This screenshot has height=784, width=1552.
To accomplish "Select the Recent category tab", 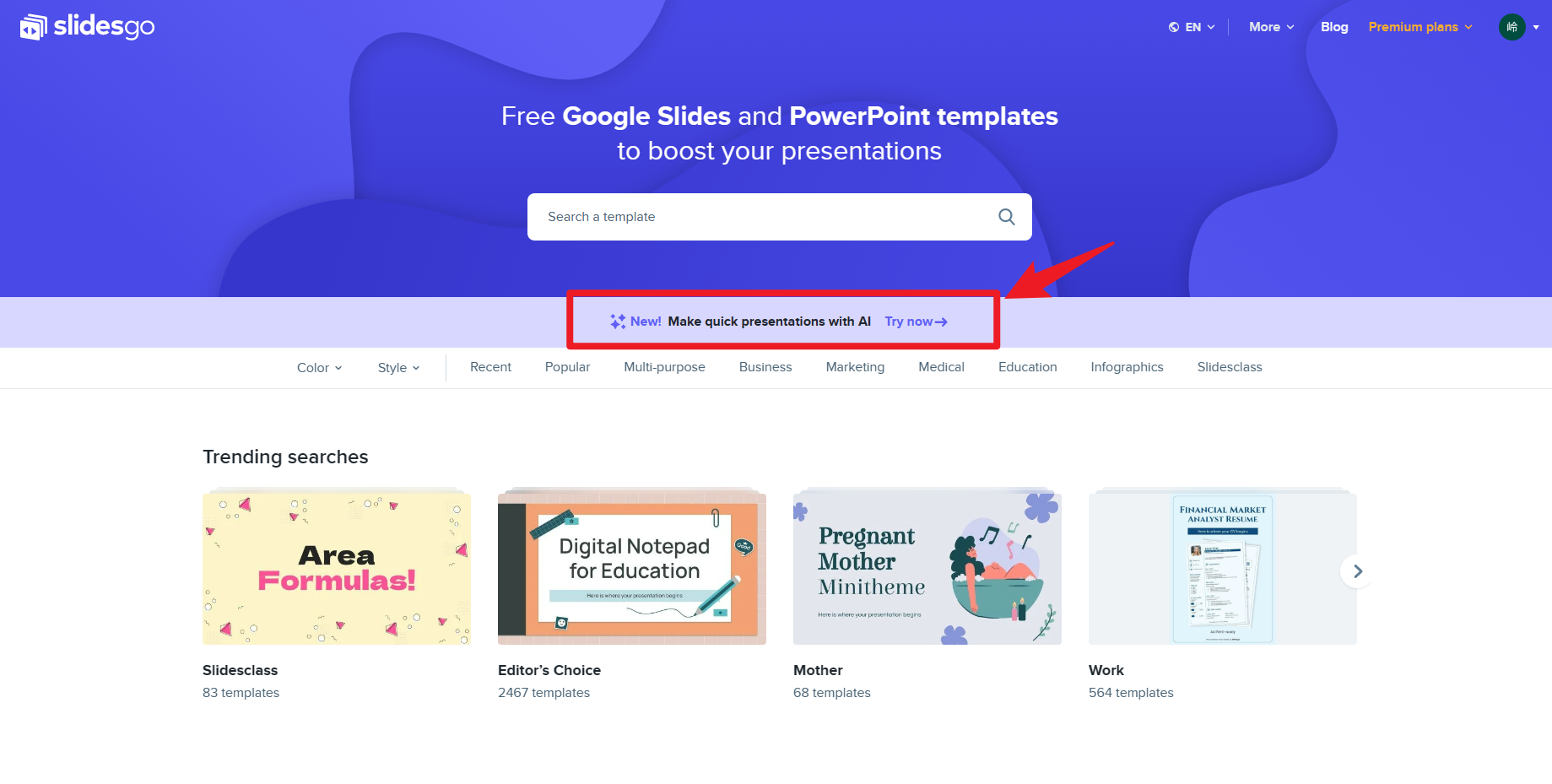I will click(x=490, y=367).
